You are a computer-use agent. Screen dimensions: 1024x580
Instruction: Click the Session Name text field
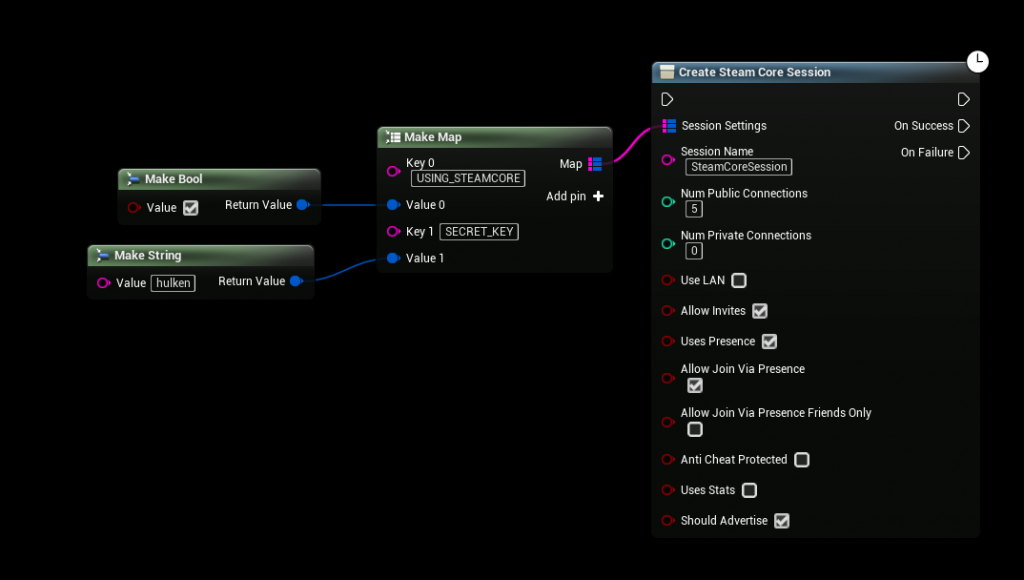click(x=738, y=167)
